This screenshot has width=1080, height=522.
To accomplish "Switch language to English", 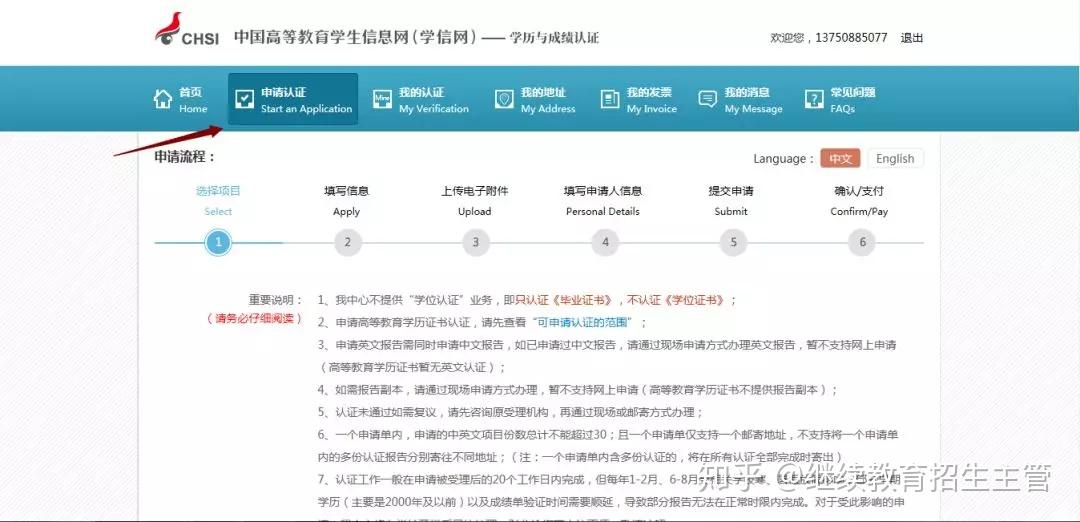I will click(x=895, y=158).
